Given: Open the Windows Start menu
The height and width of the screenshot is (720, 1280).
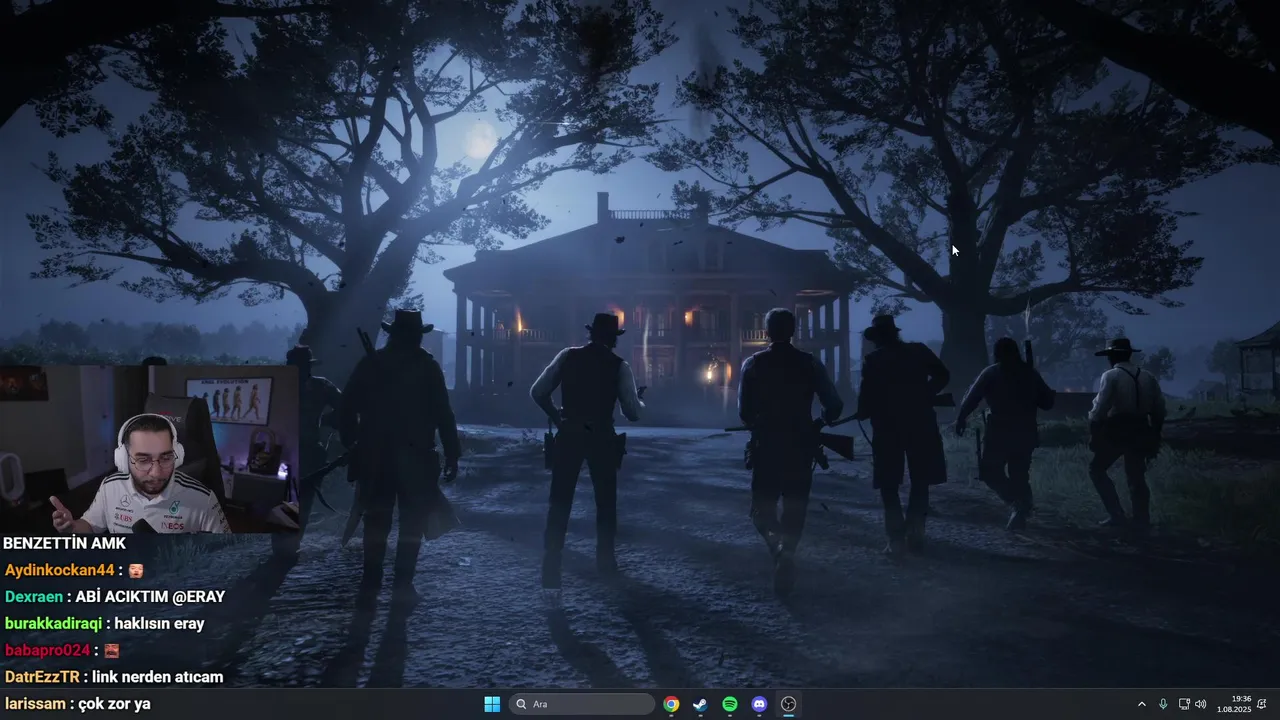Looking at the screenshot, I should (492, 704).
